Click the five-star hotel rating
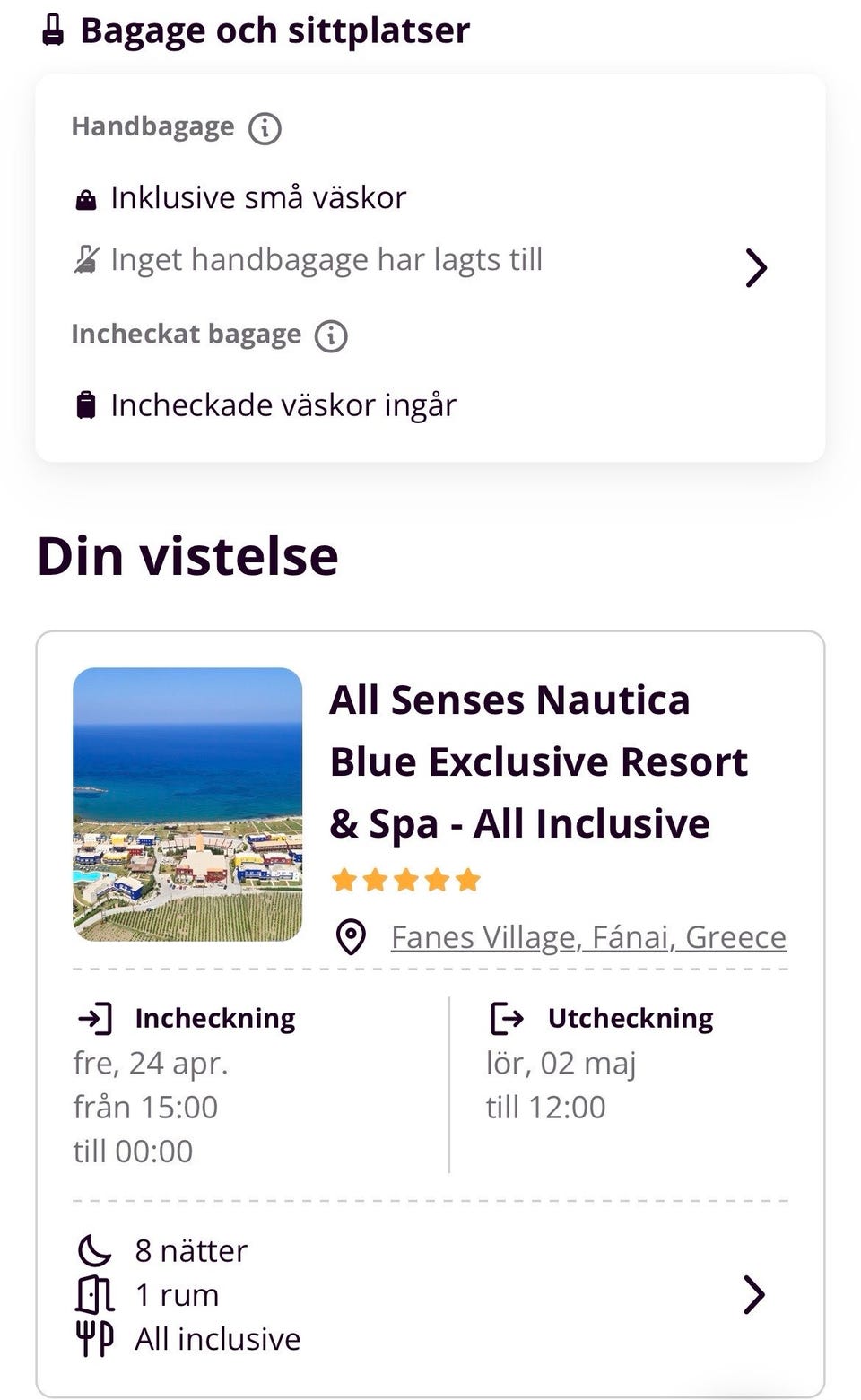 [x=406, y=880]
